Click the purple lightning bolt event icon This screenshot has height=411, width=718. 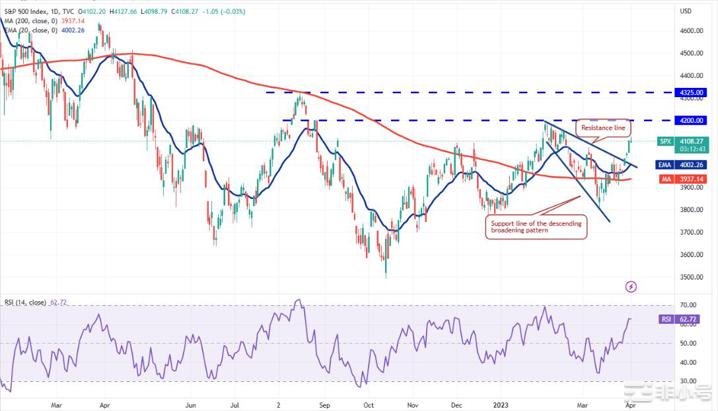point(630,286)
